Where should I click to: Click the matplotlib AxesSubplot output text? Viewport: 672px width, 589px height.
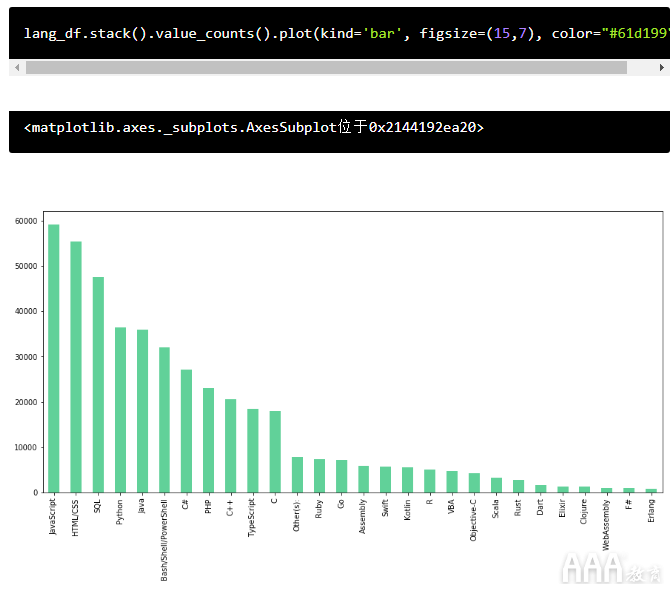point(254,128)
